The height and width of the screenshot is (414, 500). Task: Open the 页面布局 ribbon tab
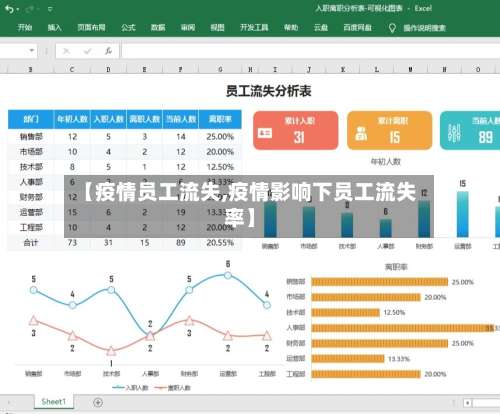pyautogui.click(x=91, y=28)
